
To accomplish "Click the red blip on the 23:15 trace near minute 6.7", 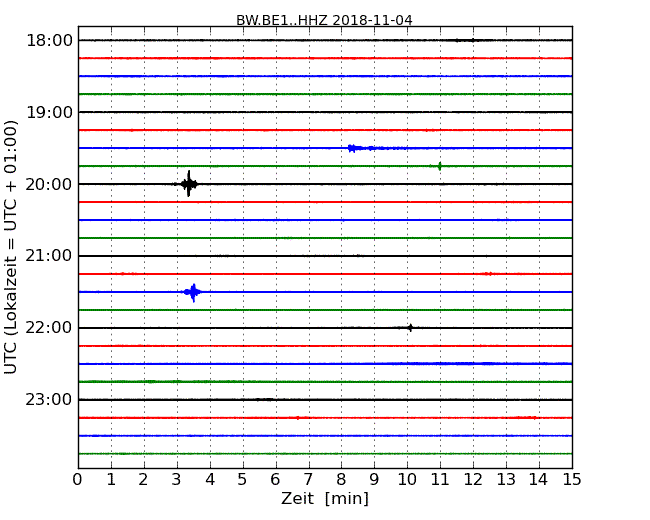I will pos(298,418).
